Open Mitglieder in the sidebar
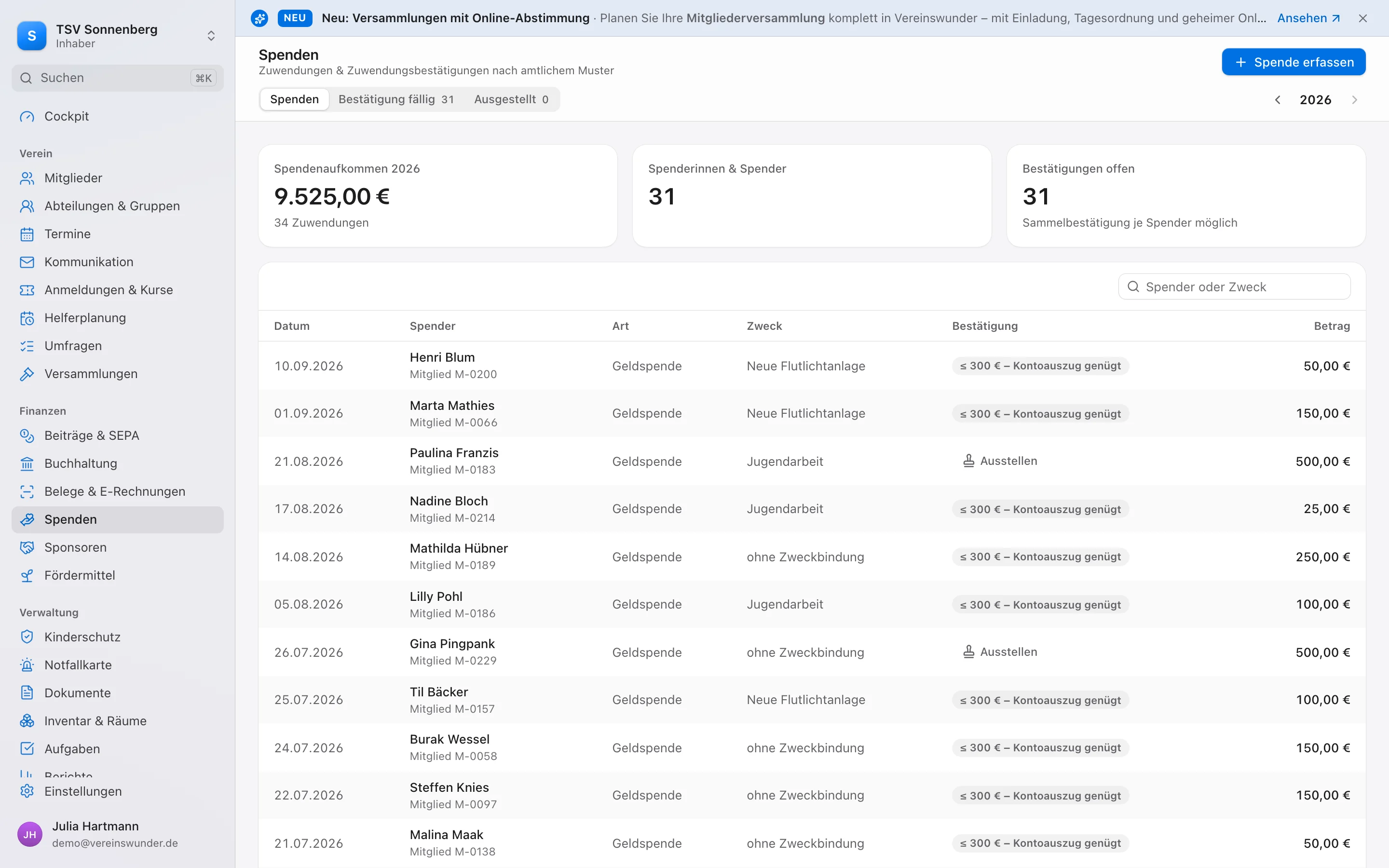 pos(117,178)
